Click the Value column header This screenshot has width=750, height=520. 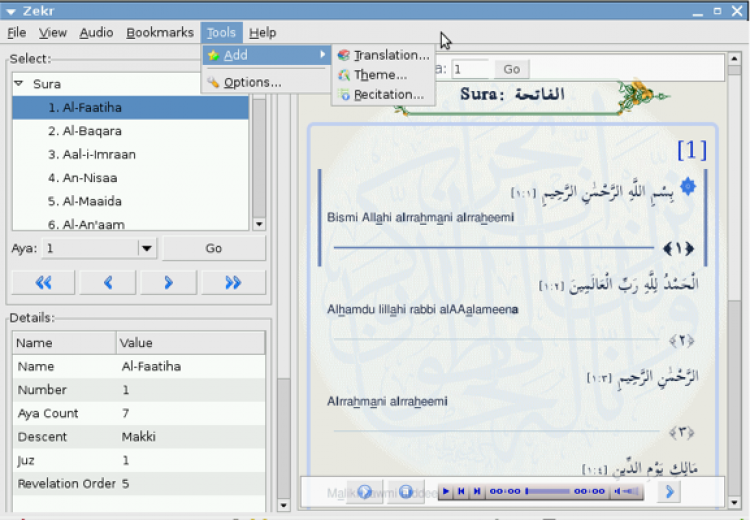(x=190, y=343)
